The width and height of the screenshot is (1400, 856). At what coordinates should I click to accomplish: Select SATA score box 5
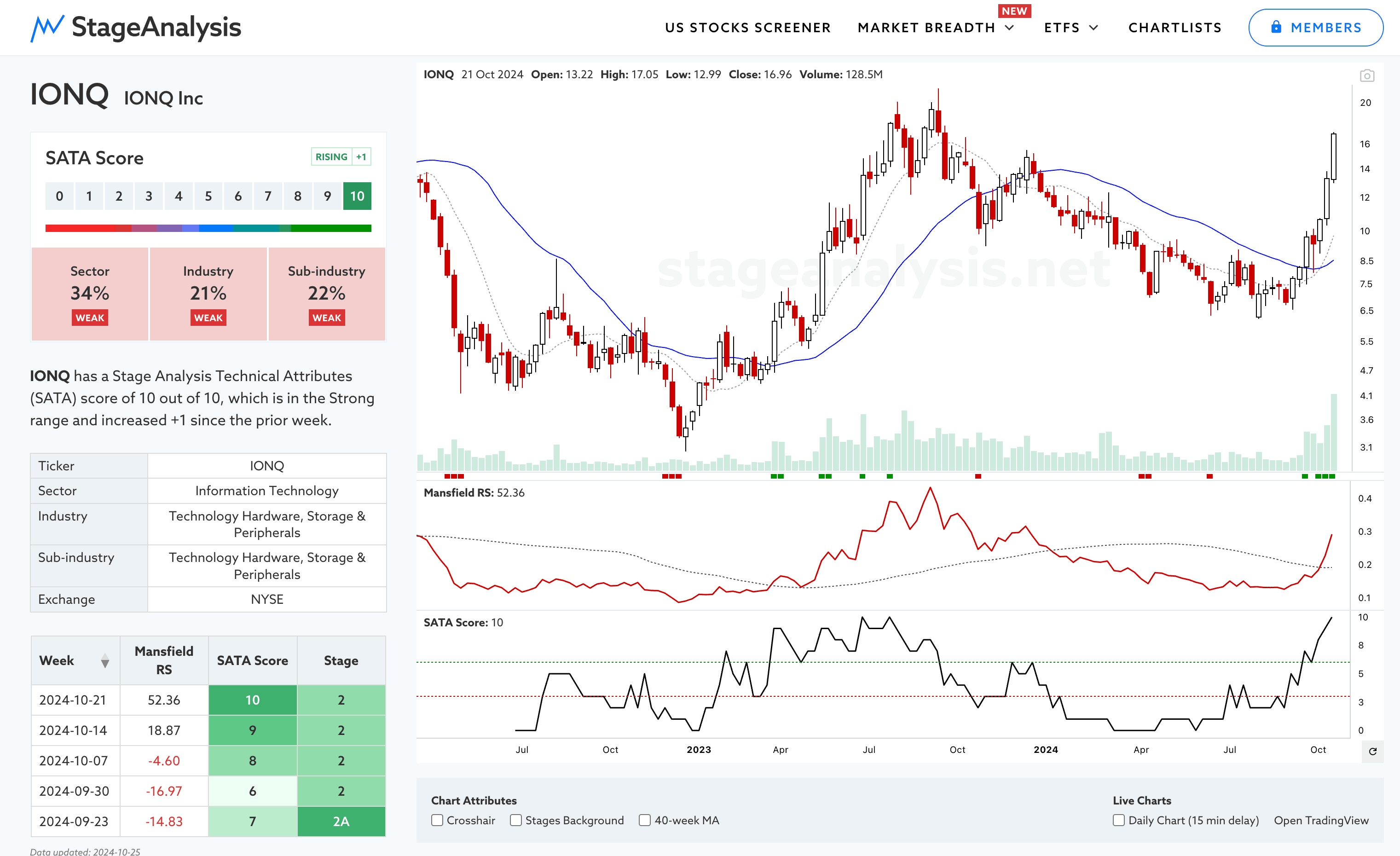(x=208, y=196)
